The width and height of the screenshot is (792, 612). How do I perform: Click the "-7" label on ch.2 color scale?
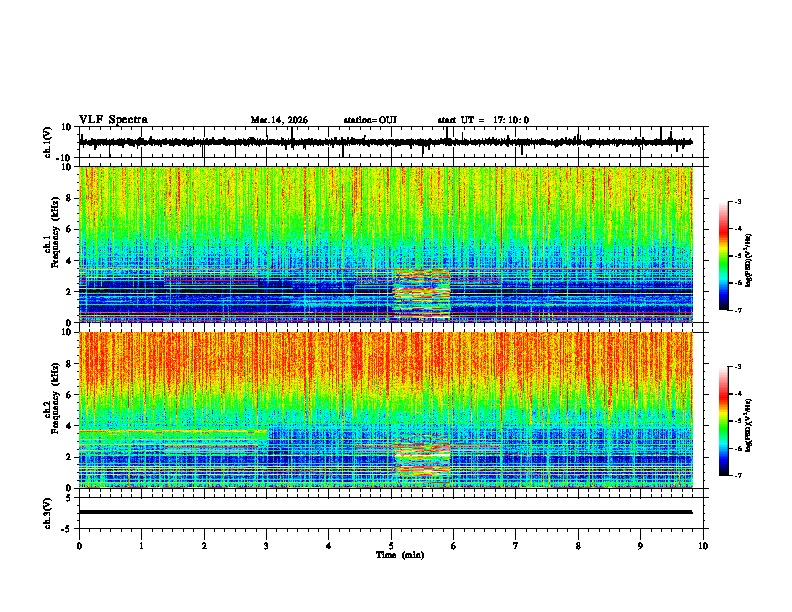point(737,475)
